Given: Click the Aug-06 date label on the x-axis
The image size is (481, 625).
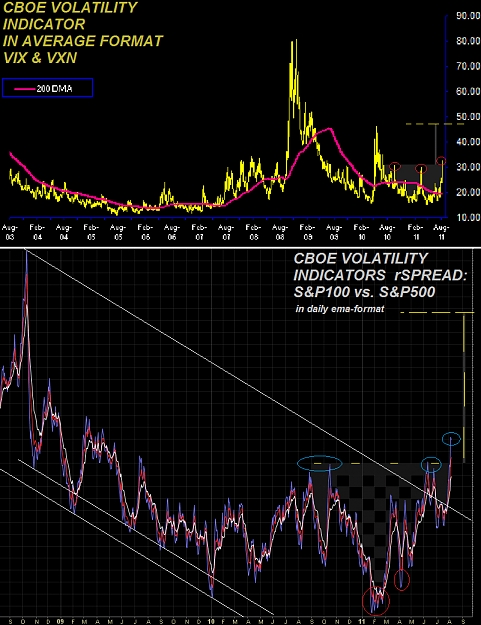Looking at the screenshot, I should tap(172, 232).
